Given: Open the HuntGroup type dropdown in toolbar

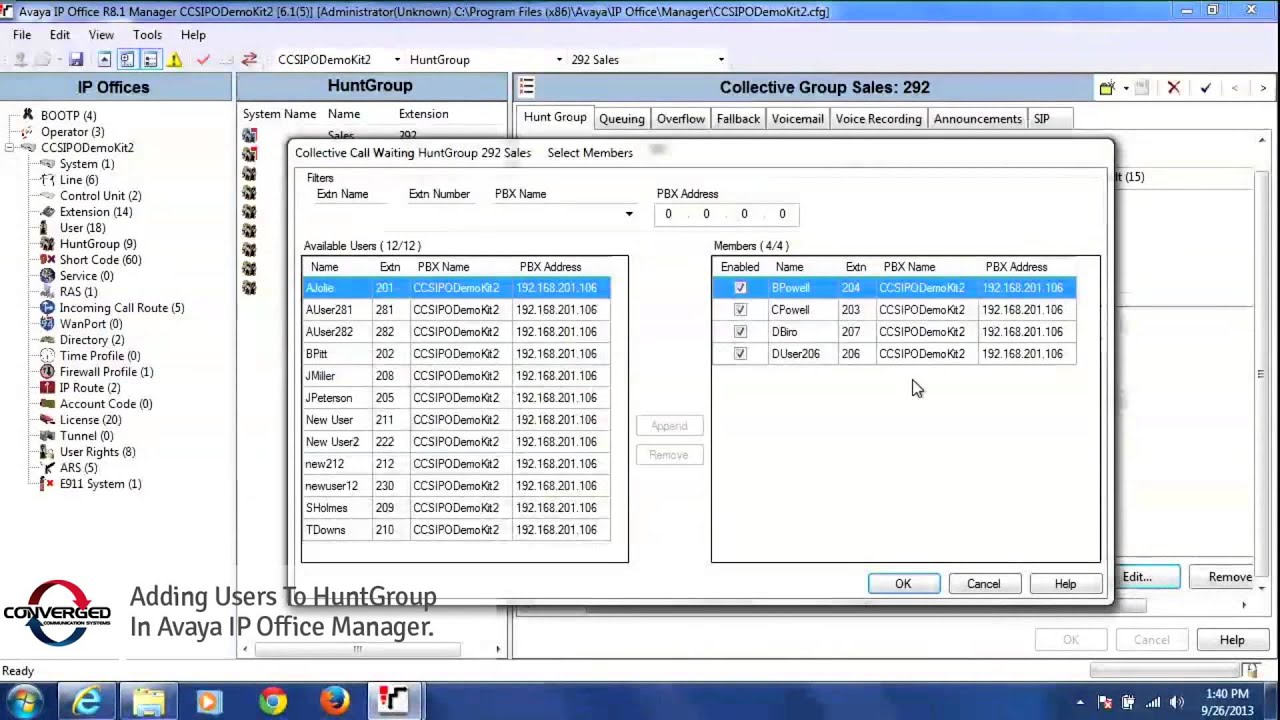Looking at the screenshot, I should [559, 60].
